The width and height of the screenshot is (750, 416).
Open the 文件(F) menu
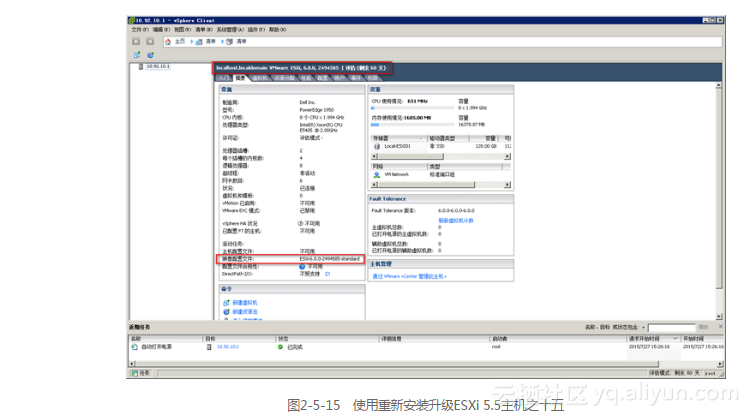pyautogui.click(x=140, y=30)
